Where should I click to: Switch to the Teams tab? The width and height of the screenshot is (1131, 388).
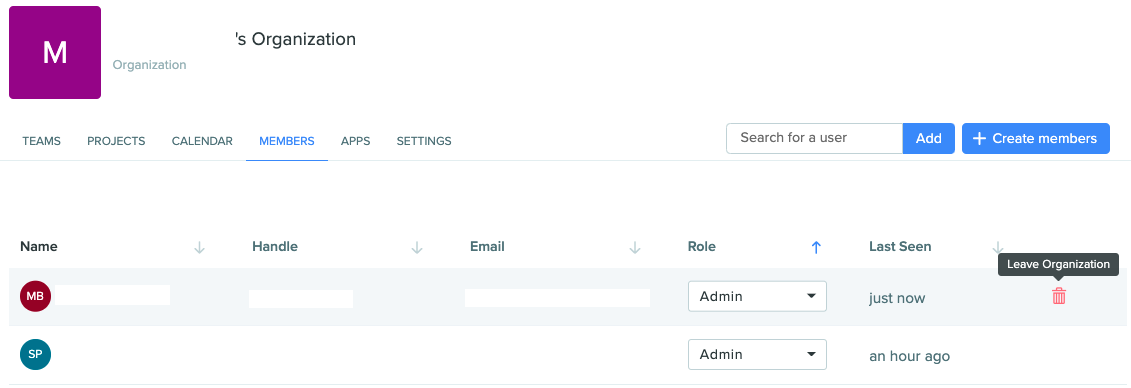pyautogui.click(x=41, y=141)
